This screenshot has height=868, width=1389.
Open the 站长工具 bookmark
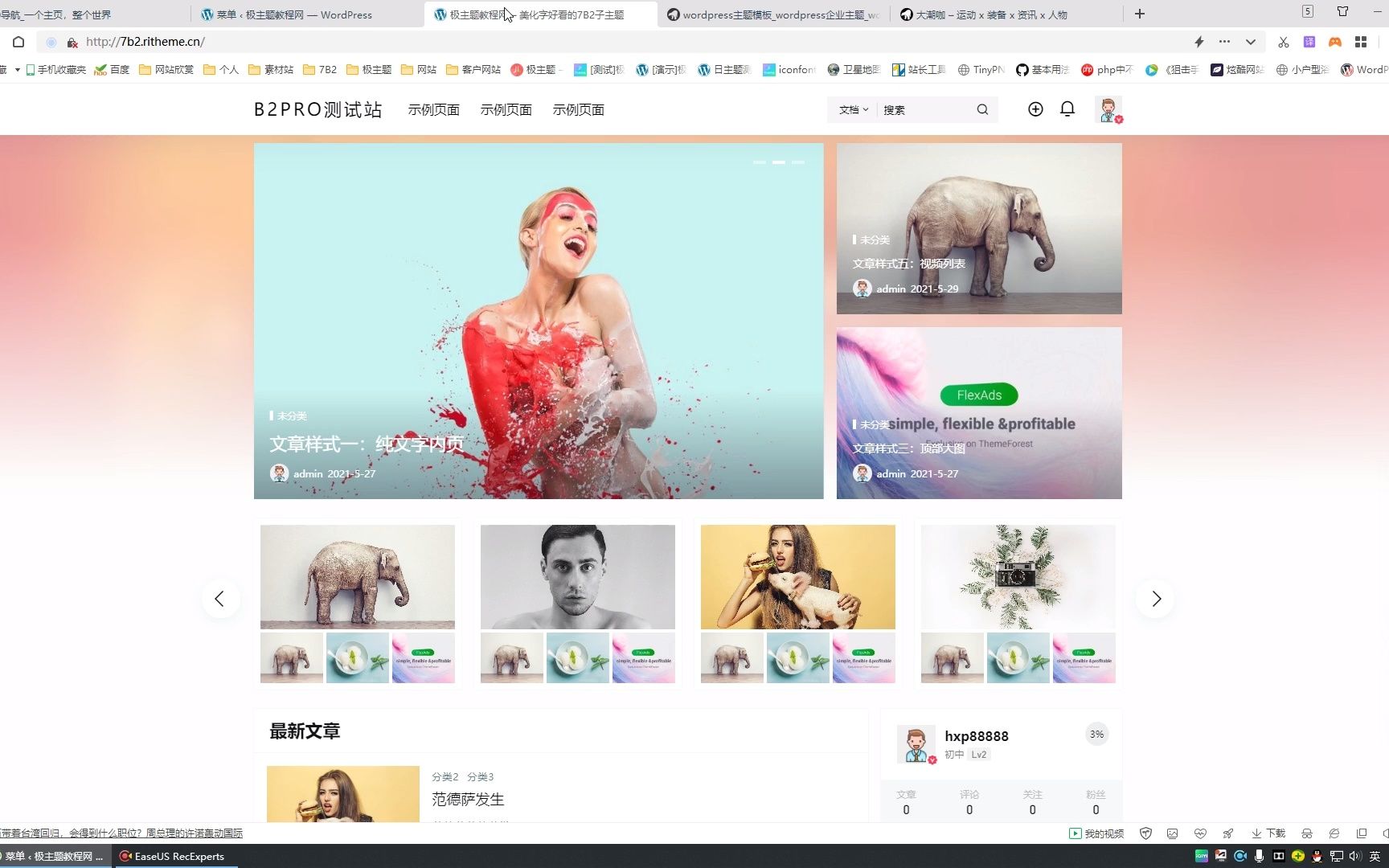[919, 70]
